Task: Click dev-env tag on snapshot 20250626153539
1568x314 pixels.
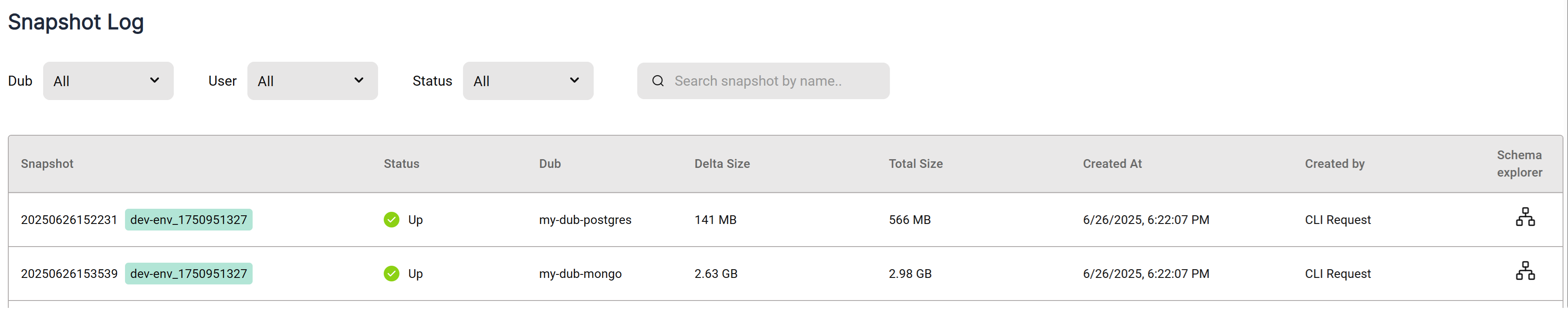Action: click(x=189, y=274)
